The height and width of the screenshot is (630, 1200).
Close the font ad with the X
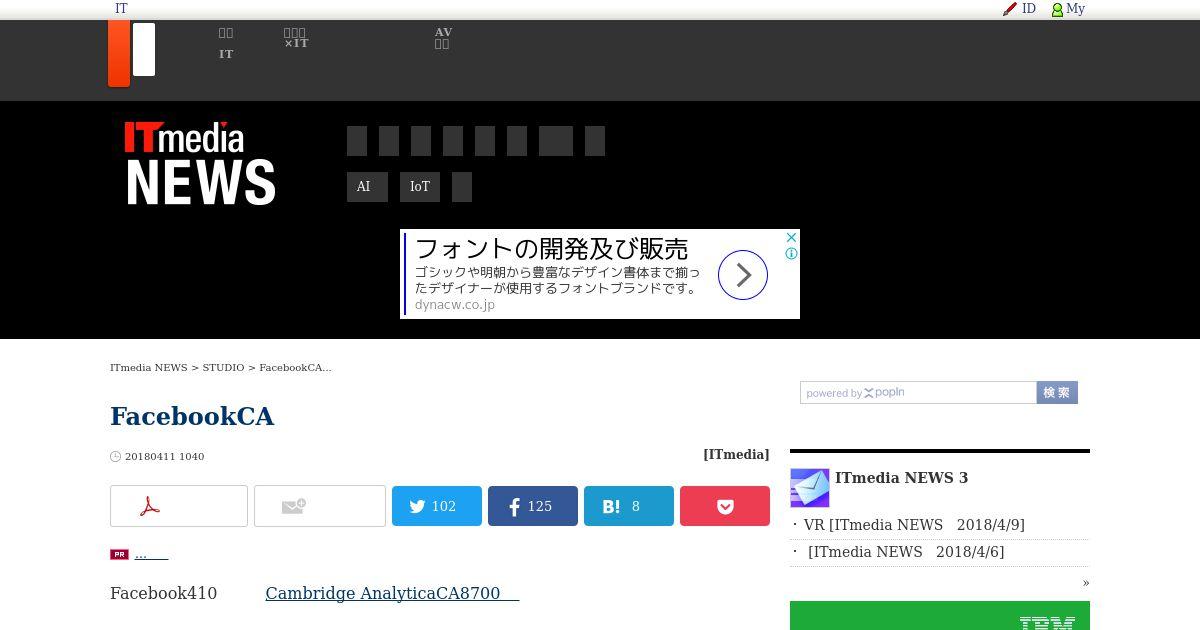coord(791,238)
